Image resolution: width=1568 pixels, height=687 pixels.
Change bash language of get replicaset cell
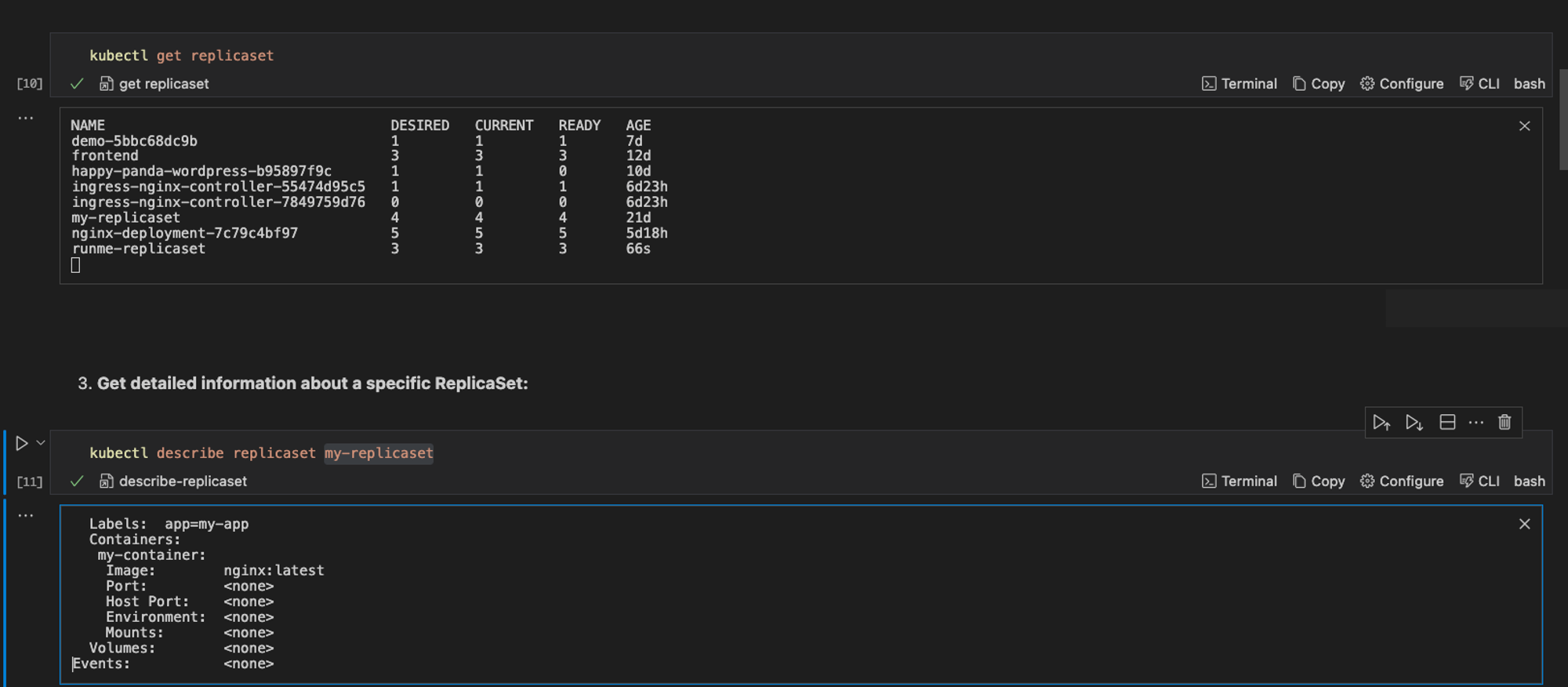(x=1529, y=84)
